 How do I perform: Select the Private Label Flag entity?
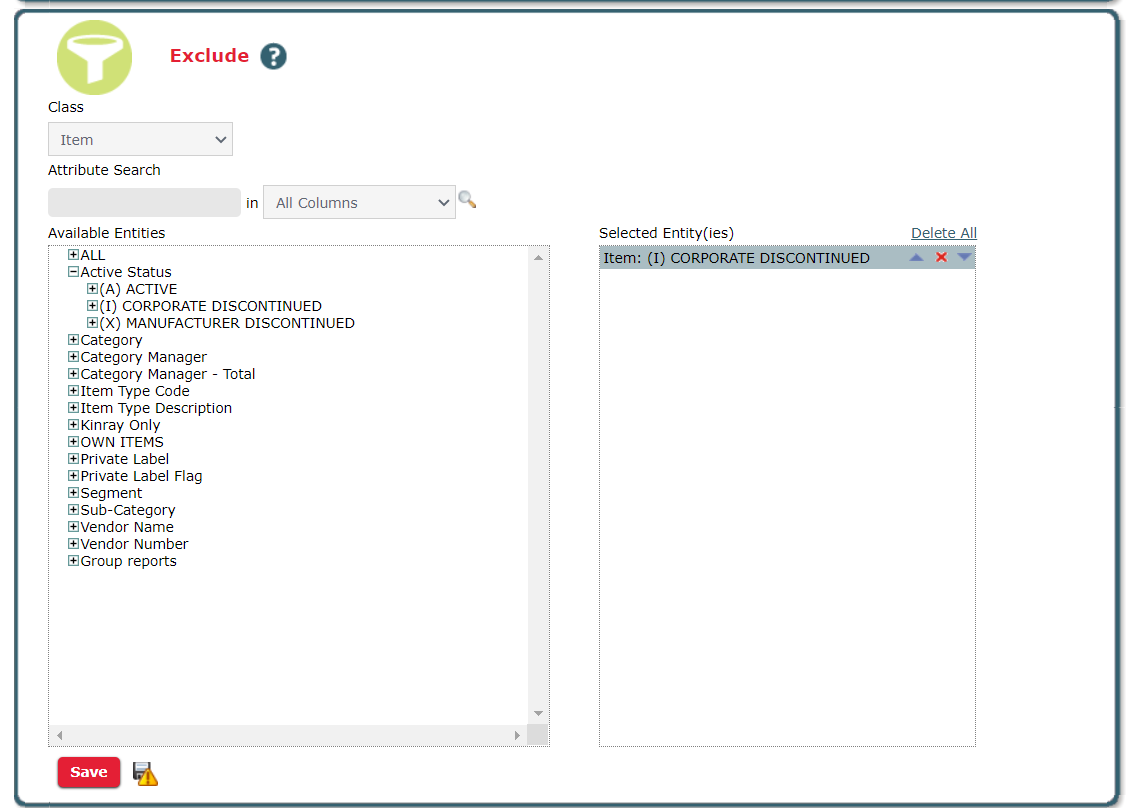pos(141,476)
